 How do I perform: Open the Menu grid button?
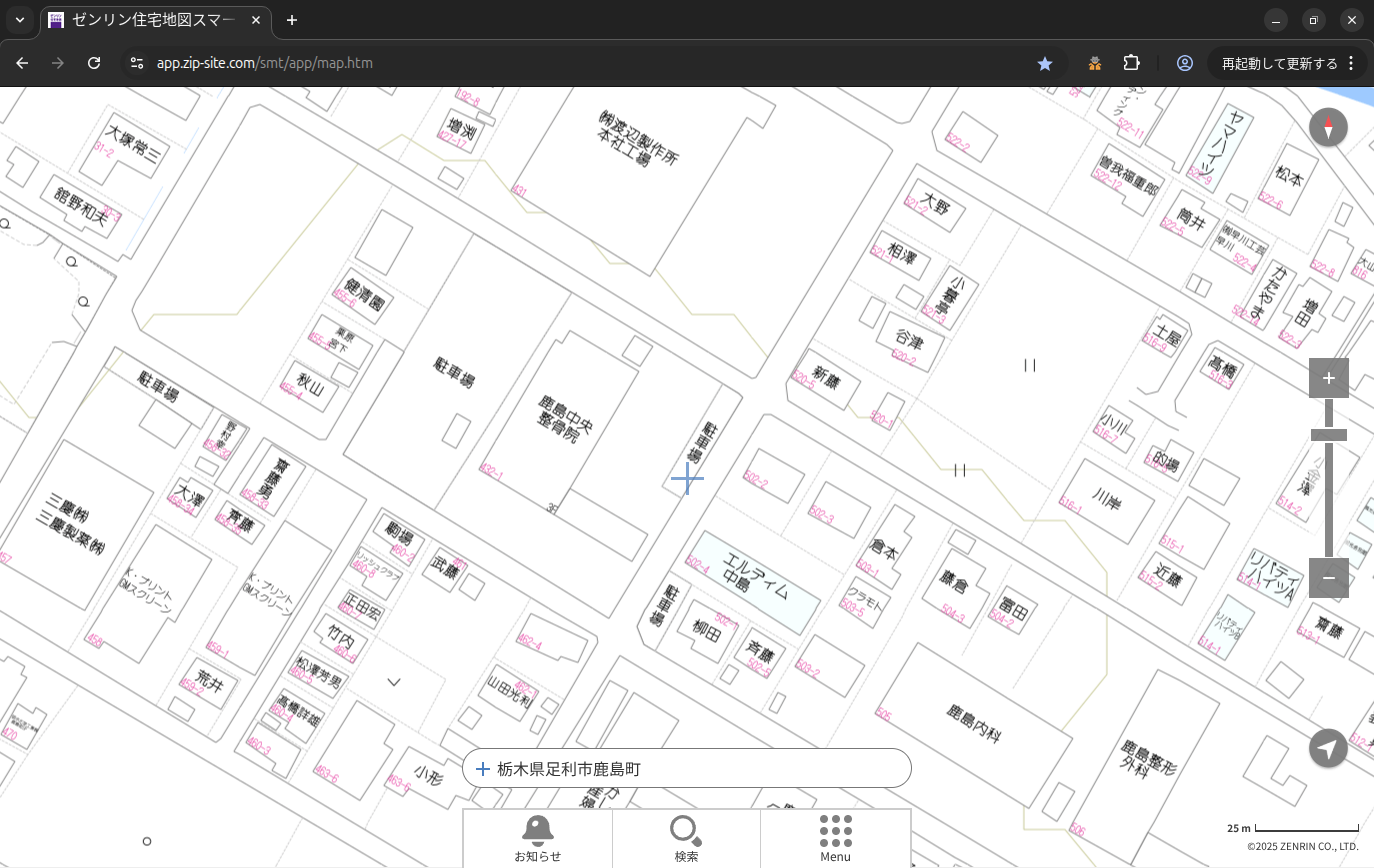point(835,838)
